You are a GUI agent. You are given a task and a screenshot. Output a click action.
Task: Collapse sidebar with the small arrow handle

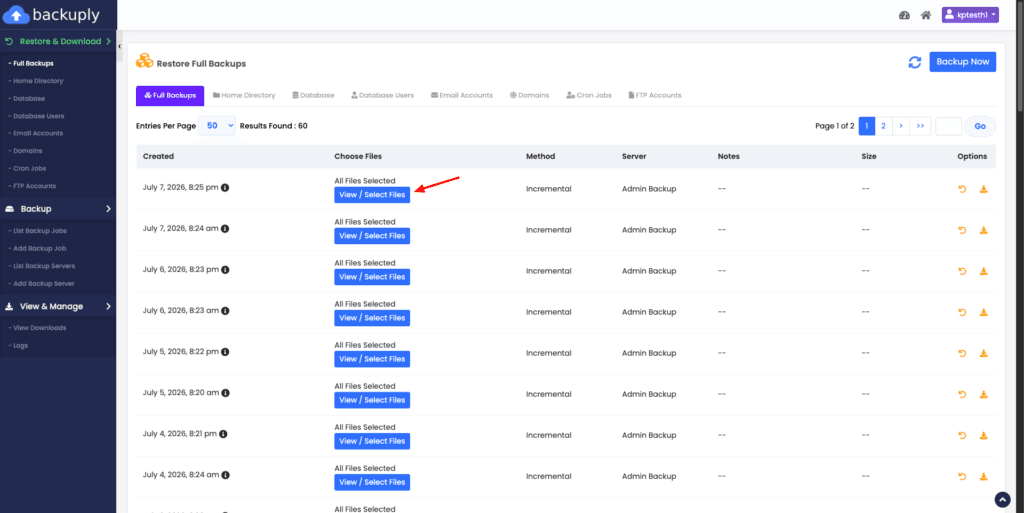click(x=120, y=46)
